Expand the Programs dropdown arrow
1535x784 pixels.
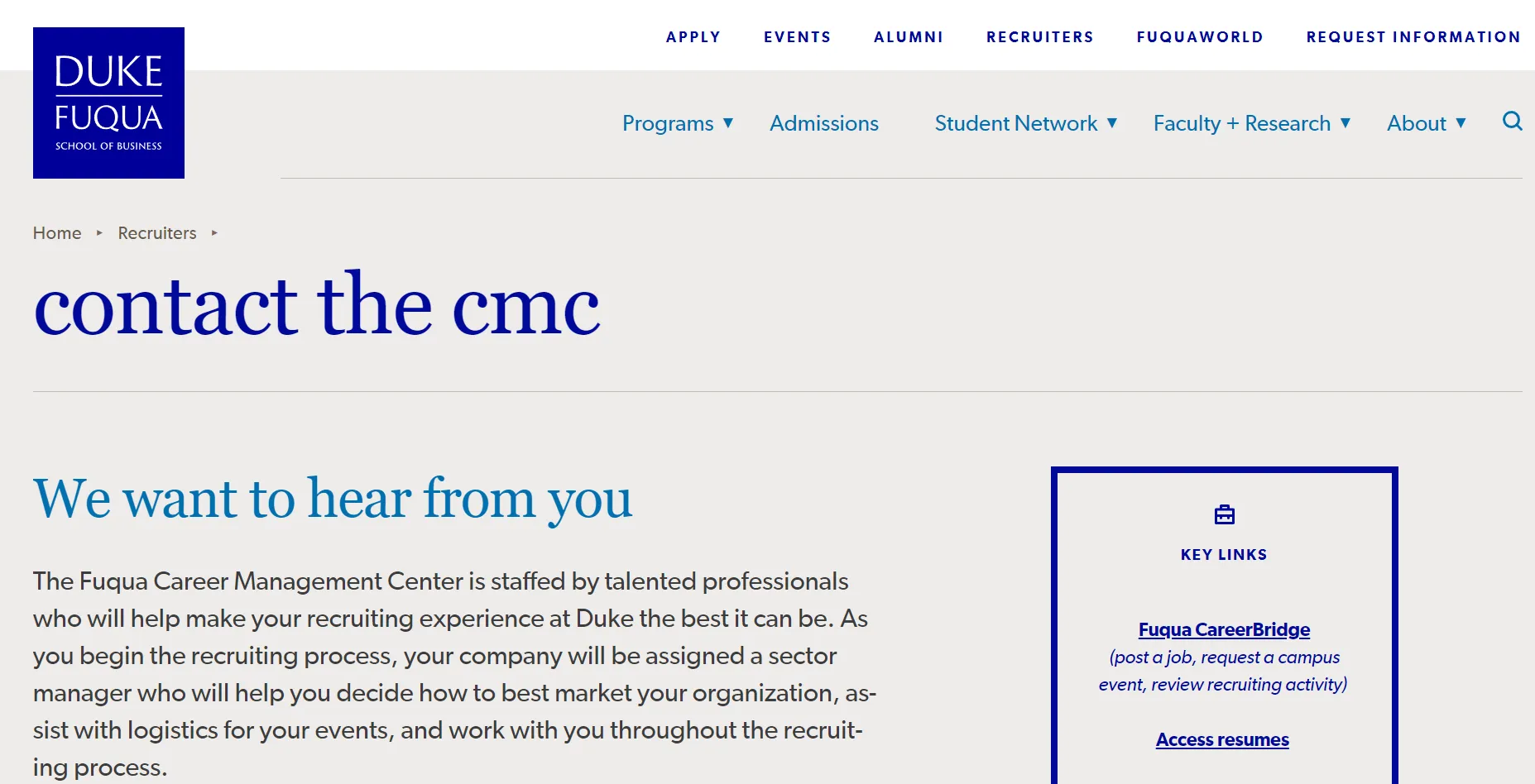coord(728,123)
